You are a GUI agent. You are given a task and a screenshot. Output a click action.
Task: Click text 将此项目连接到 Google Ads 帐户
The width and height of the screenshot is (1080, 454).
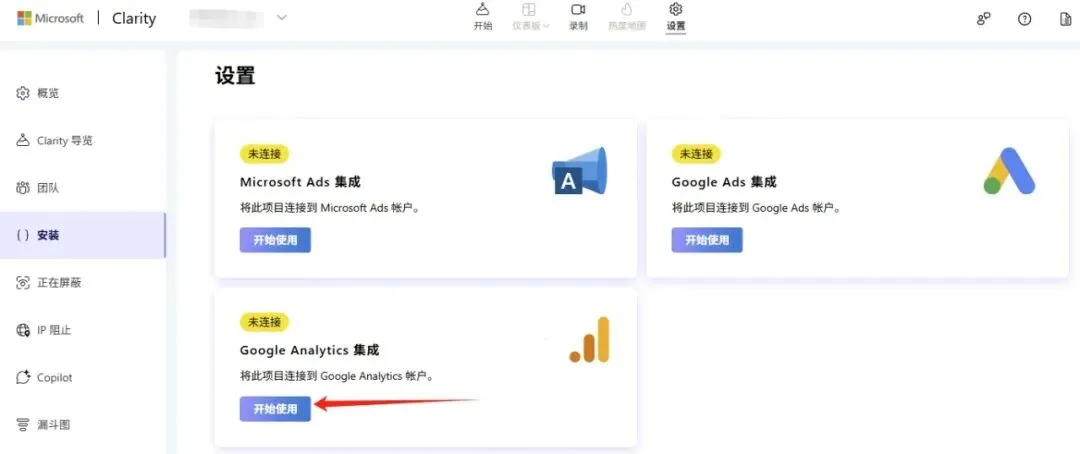756,208
